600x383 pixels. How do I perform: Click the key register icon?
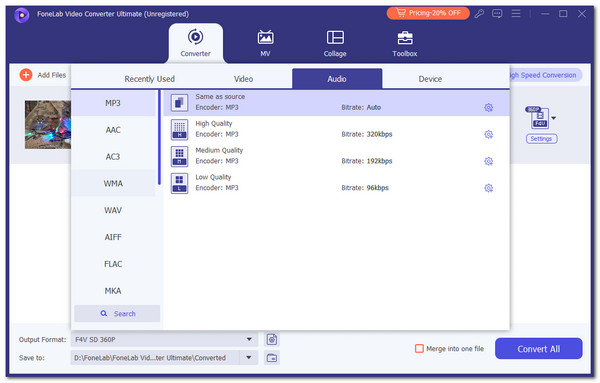click(479, 14)
